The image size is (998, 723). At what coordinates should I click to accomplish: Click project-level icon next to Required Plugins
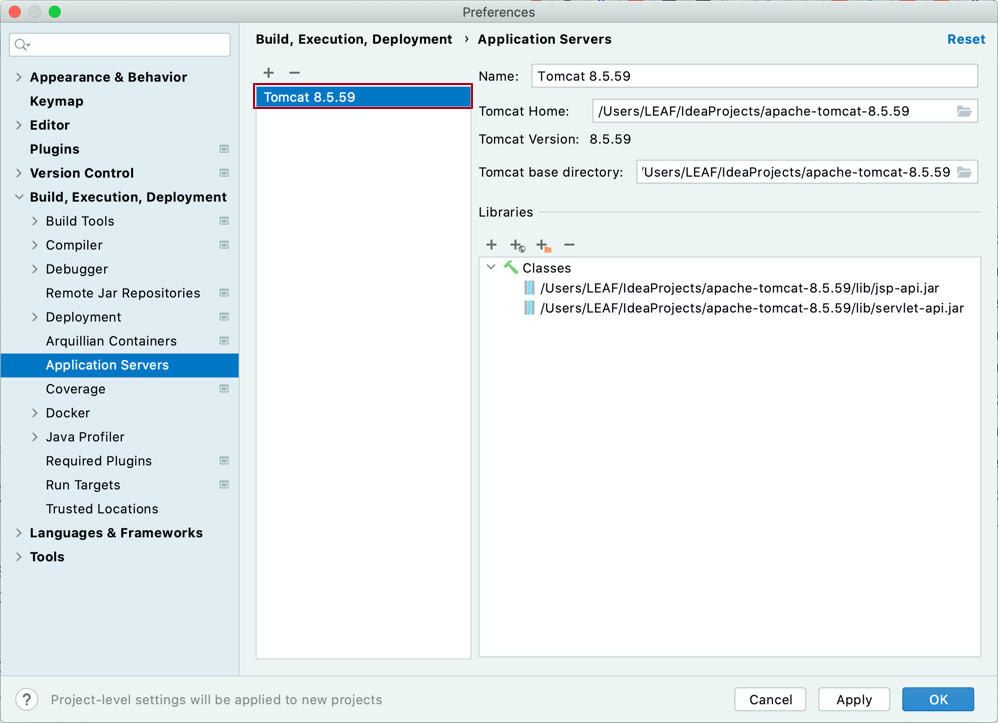[224, 461]
